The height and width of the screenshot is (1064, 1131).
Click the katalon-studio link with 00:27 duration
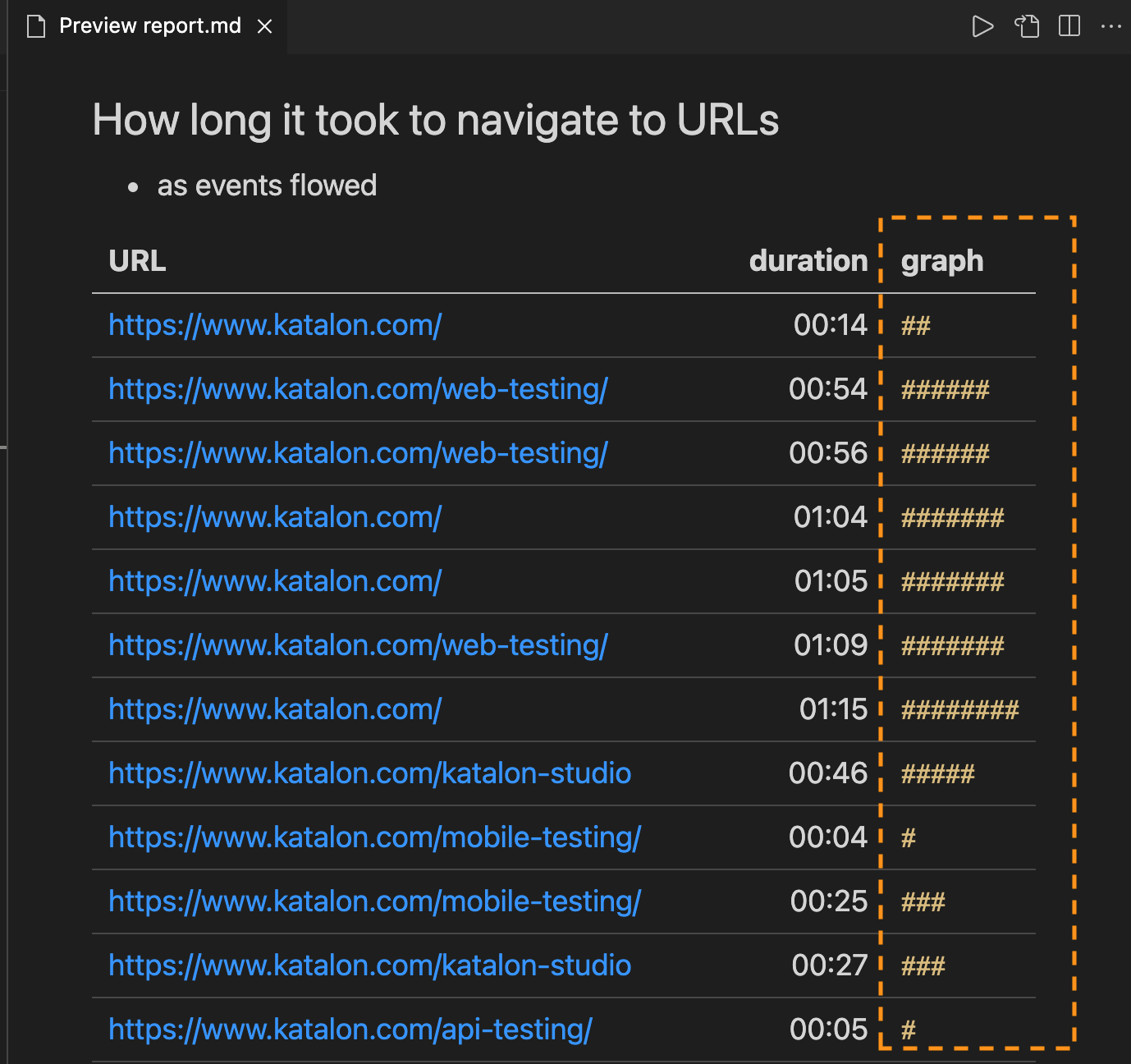[369, 965]
